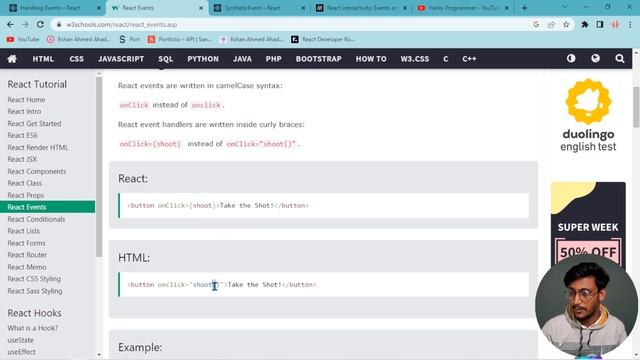Open the Port bookmark
This screenshot has width=640, height=360.
coord(129,39)
